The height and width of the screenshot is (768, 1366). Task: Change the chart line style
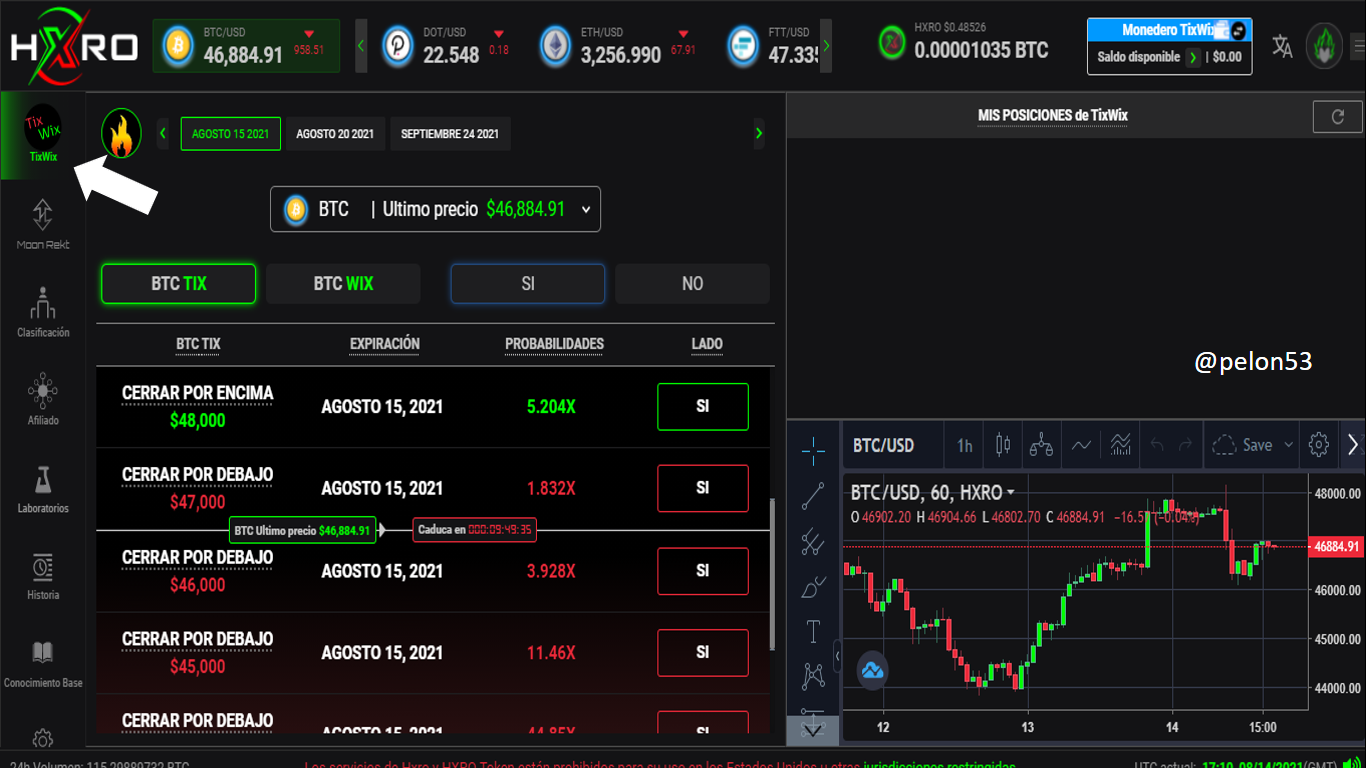[1081, 445]
